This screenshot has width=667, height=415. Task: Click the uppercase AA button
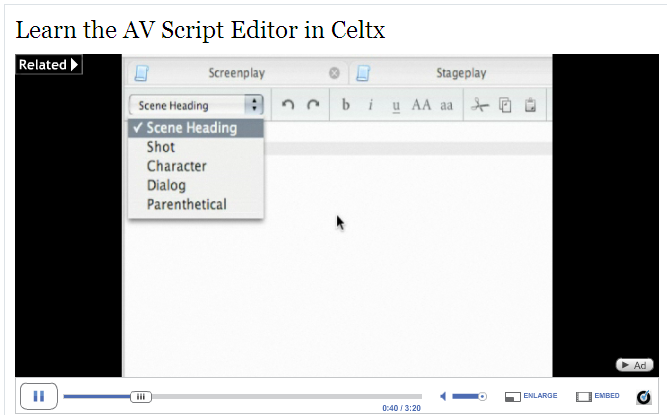pyautogui.click(x=421, y=105)
